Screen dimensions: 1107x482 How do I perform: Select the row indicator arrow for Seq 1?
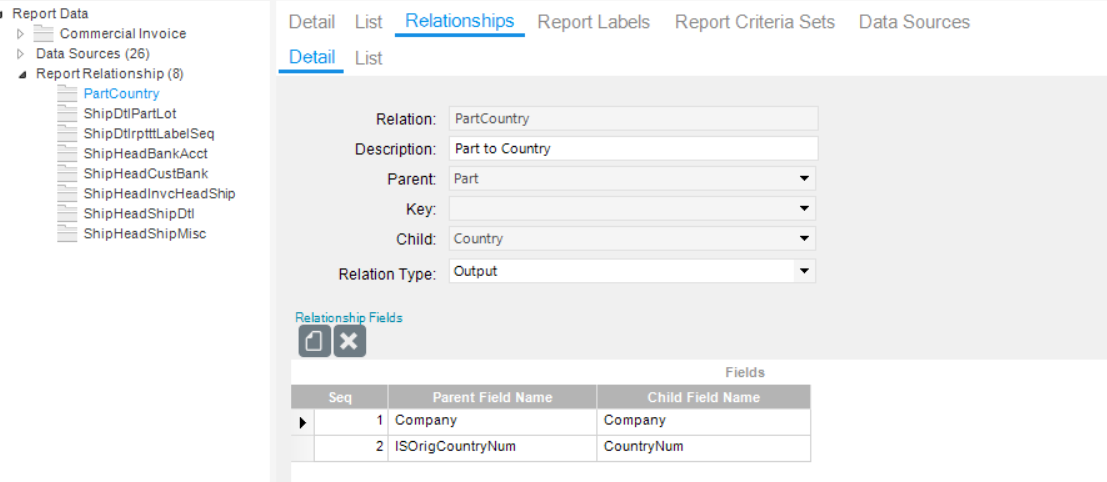pyautogui.click(x=303, y=422)
